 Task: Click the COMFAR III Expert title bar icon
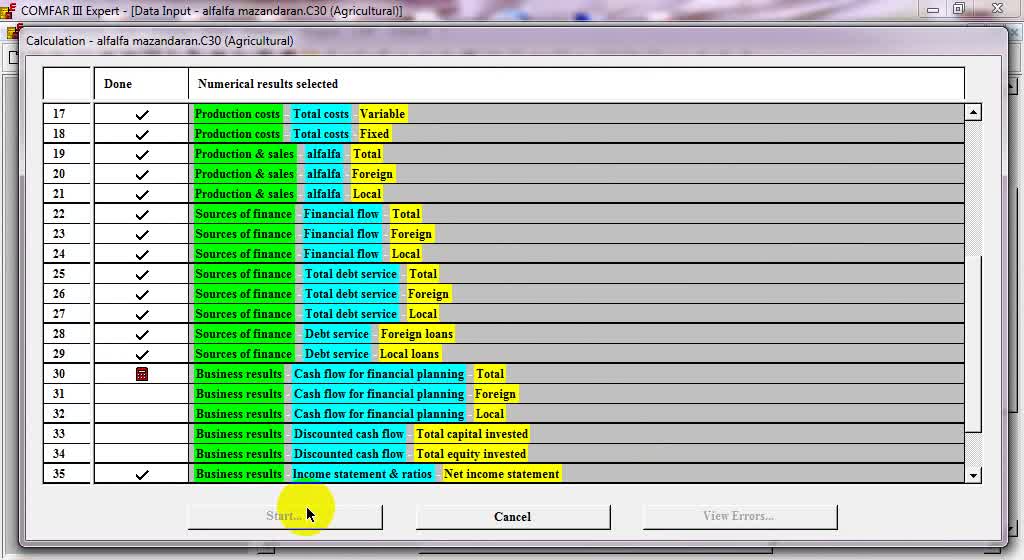tap(10, 10)
